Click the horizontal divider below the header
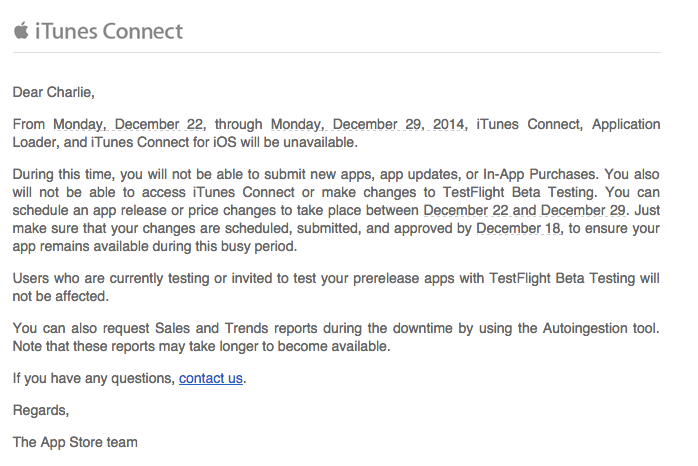The height and width of the screenshot is (466, 698). point(337,53)
